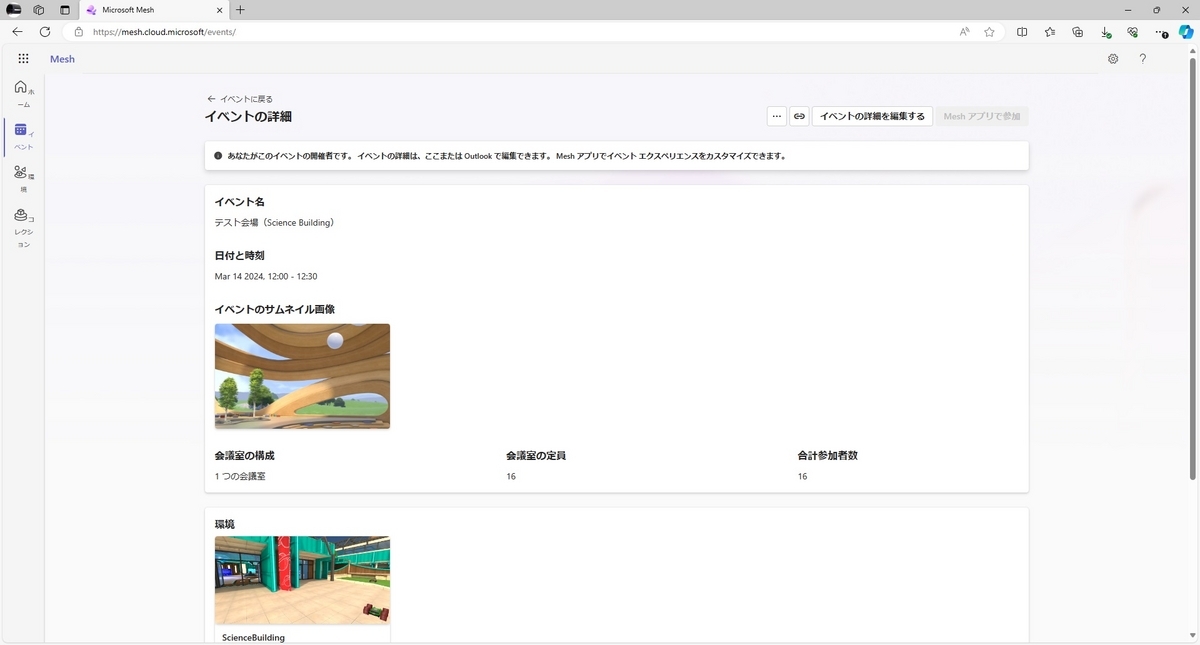Click the event name テスト会場（Science Building）
Viewport: 1200px width, 645px height.
pos(274,223)
